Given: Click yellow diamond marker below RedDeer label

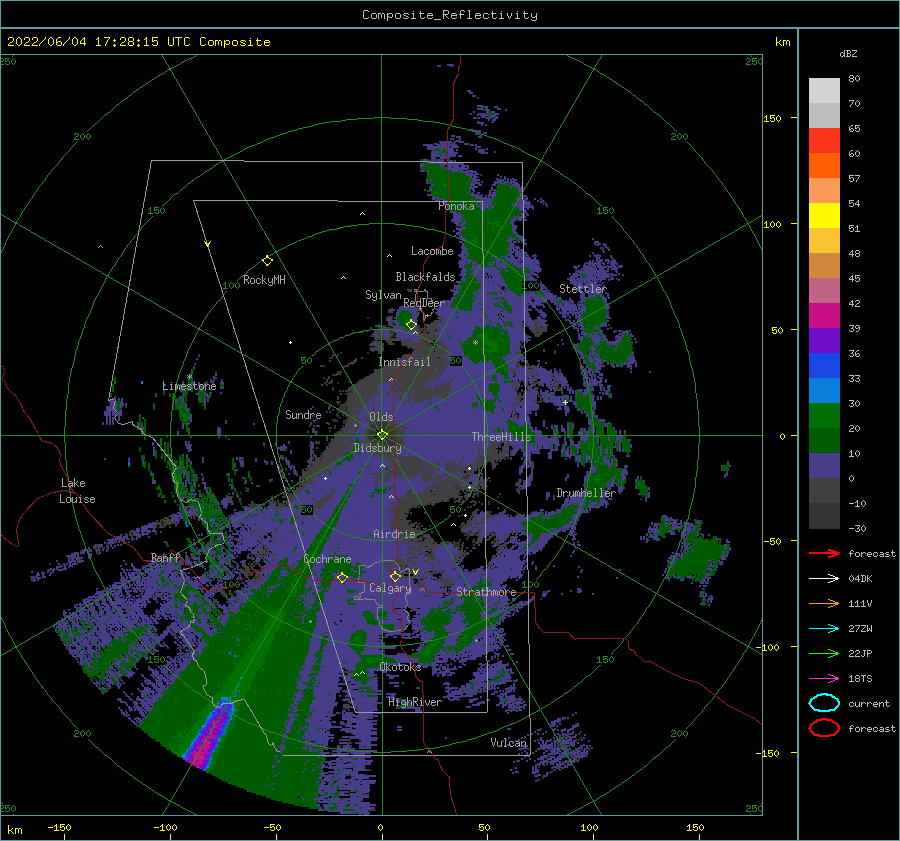Looking at the screenshot, I should pos(412,325).
